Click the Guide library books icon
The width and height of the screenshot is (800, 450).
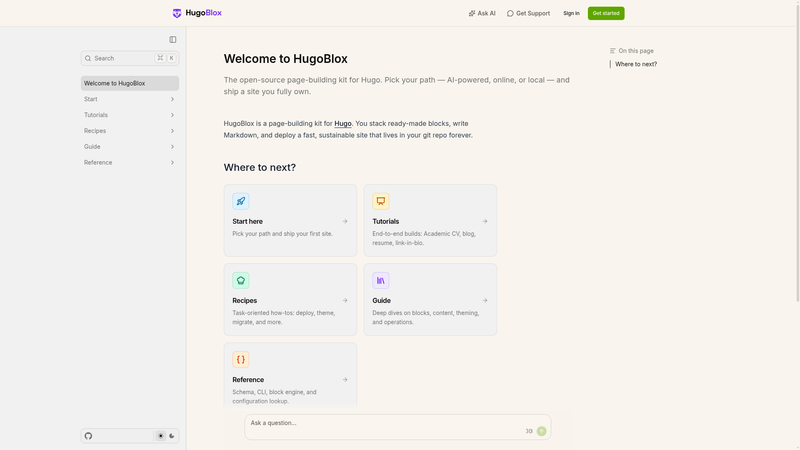[381, 280]
